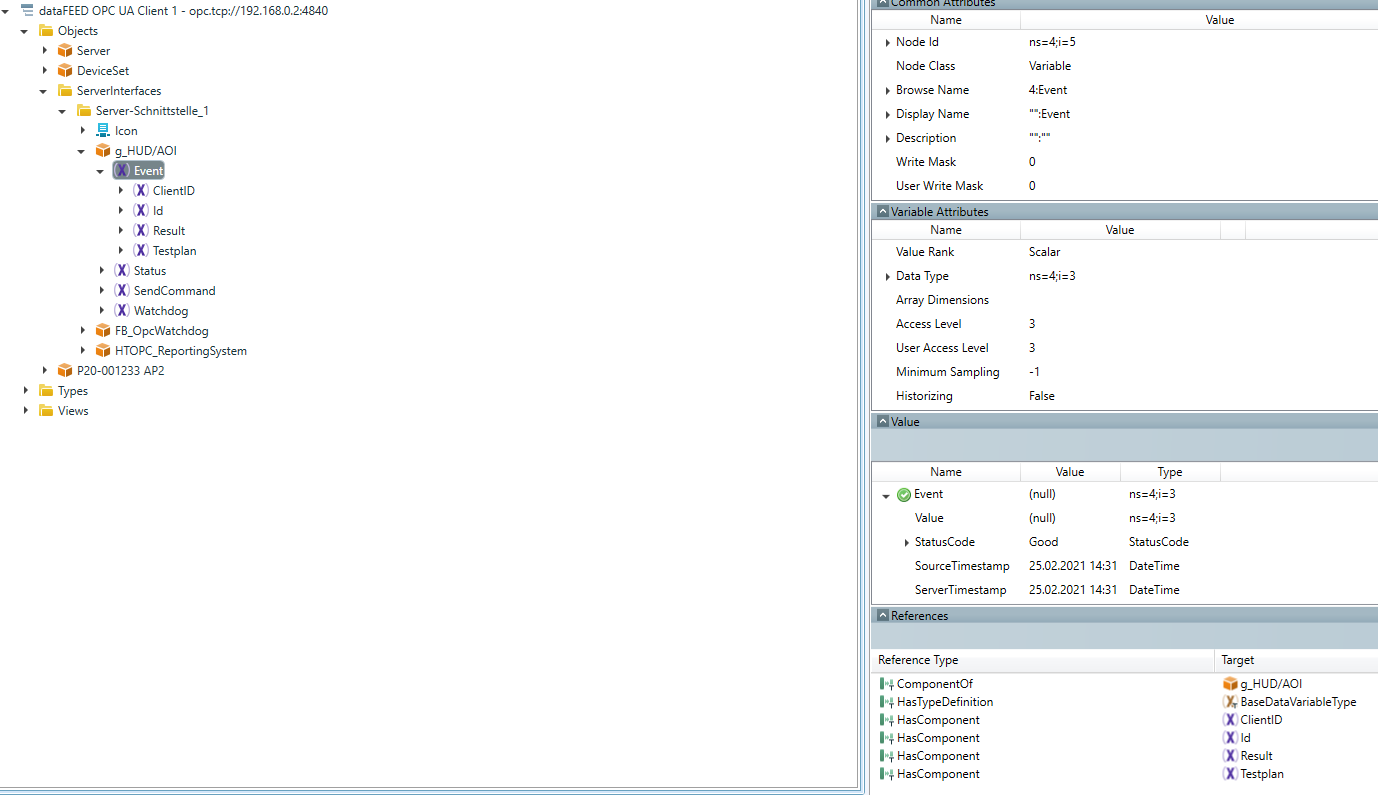1378x795 pixels.
Task: Click the BaseDataVariableType icon in References
Action: [1230, 701]
